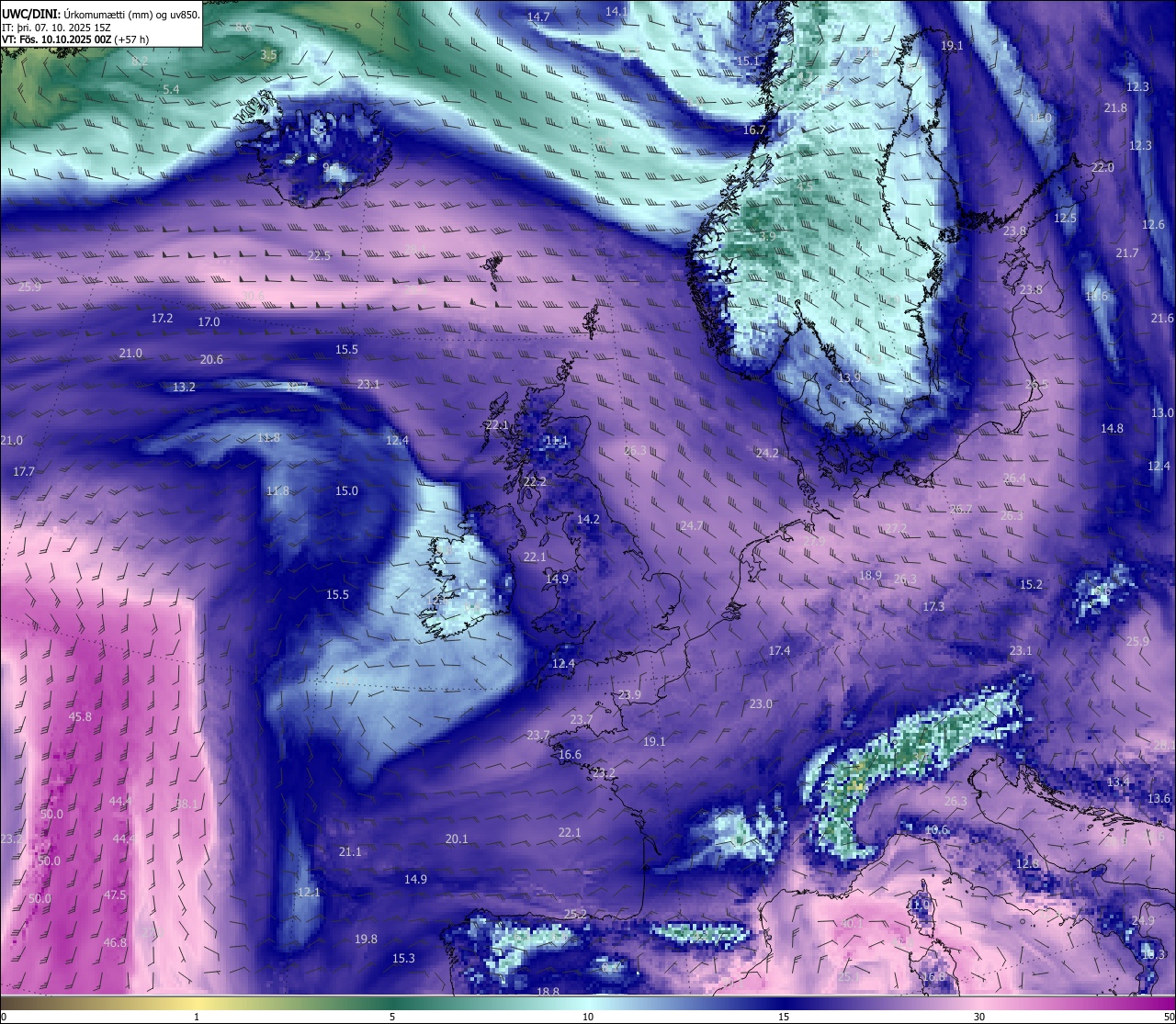Screen dimensions: 1176x1024
Task: Click the 24.7 value in the North Sea
Action: [x=691, y=525]
